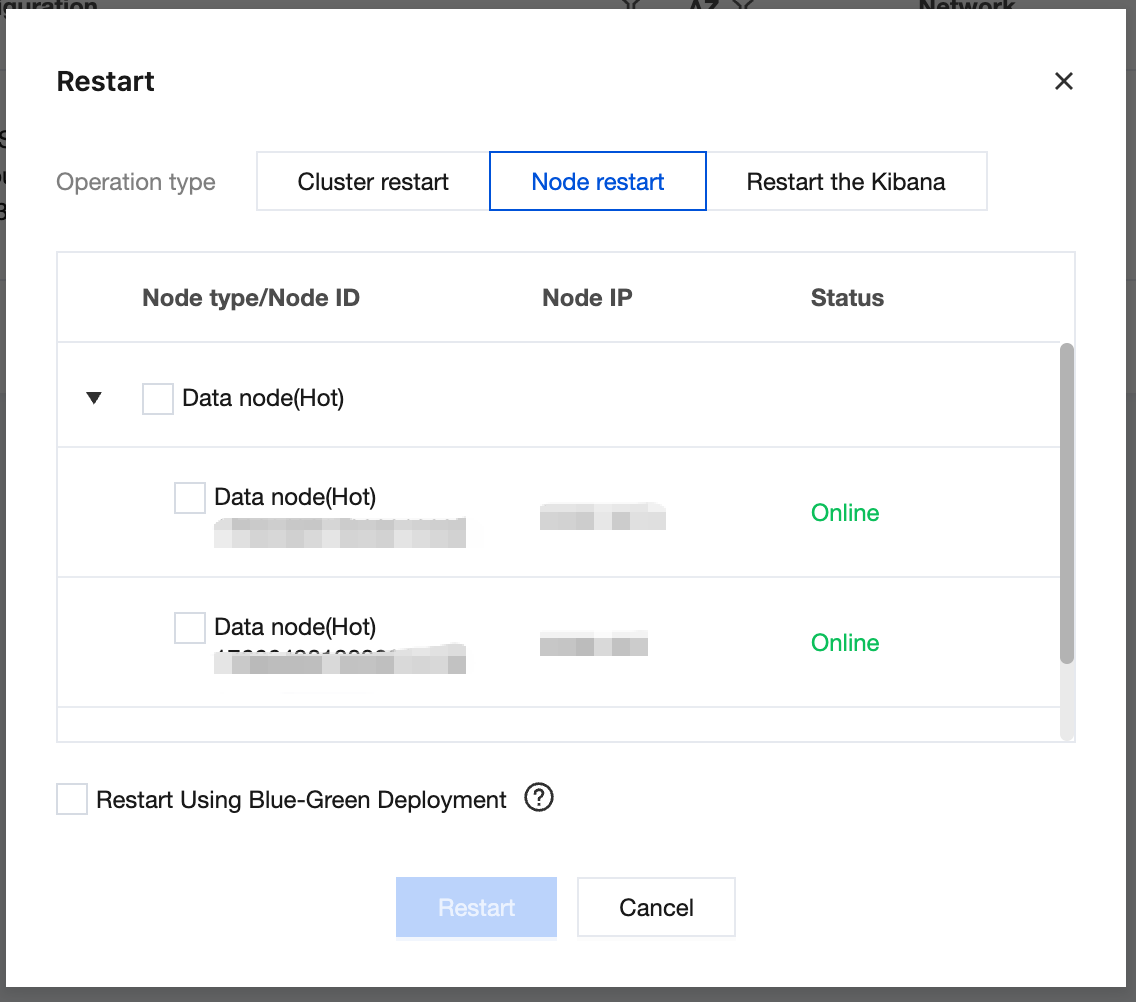Click the help icon beside Blue-Green Deployment
Viewport: 1136px width, 1002px height.
point(539,798)
